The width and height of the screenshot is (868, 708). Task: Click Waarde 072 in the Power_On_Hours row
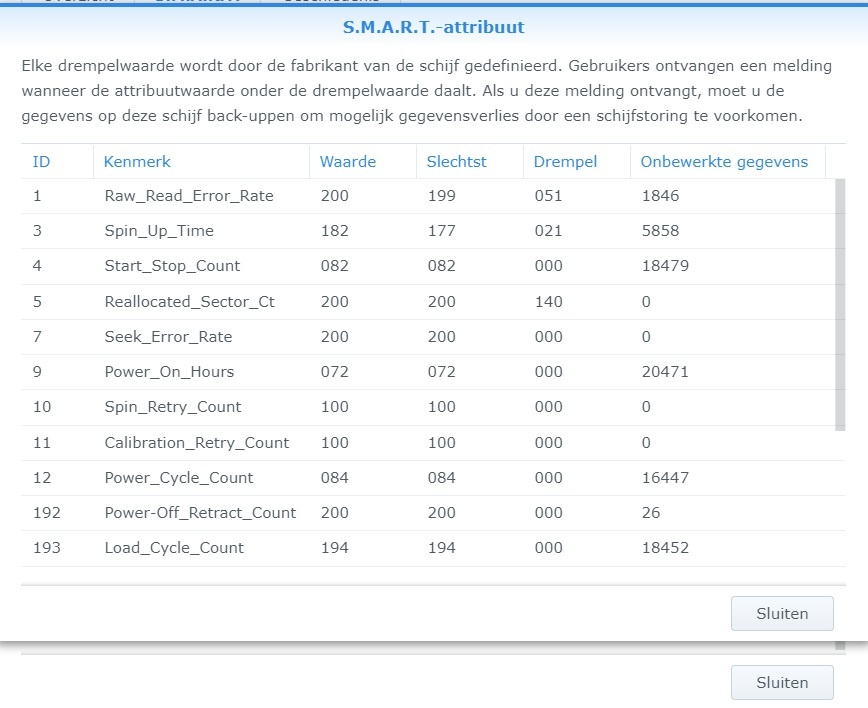[334, 371]
